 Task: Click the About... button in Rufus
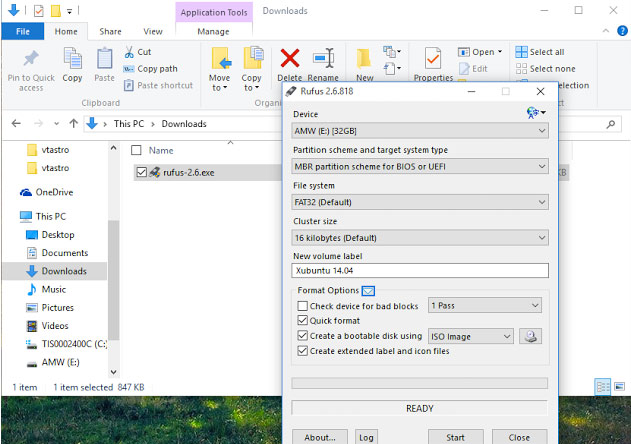pyautogui.click(x=320, y=437)
